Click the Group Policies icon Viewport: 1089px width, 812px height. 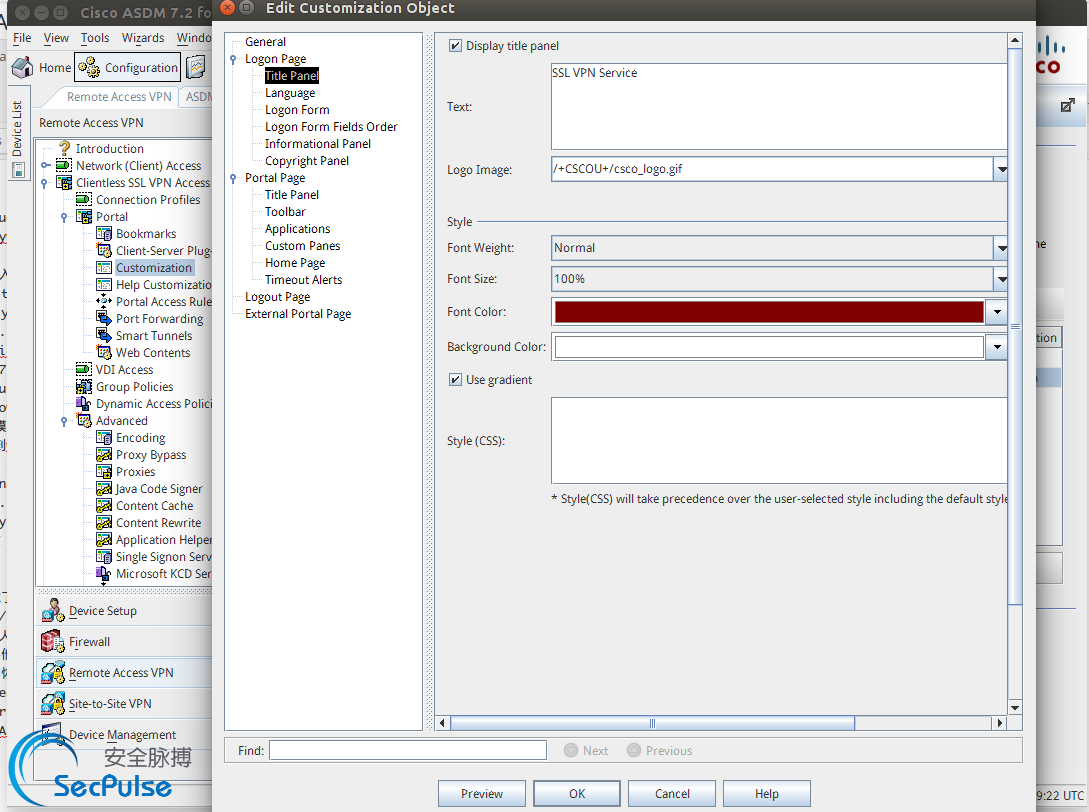tap(83, 387)
